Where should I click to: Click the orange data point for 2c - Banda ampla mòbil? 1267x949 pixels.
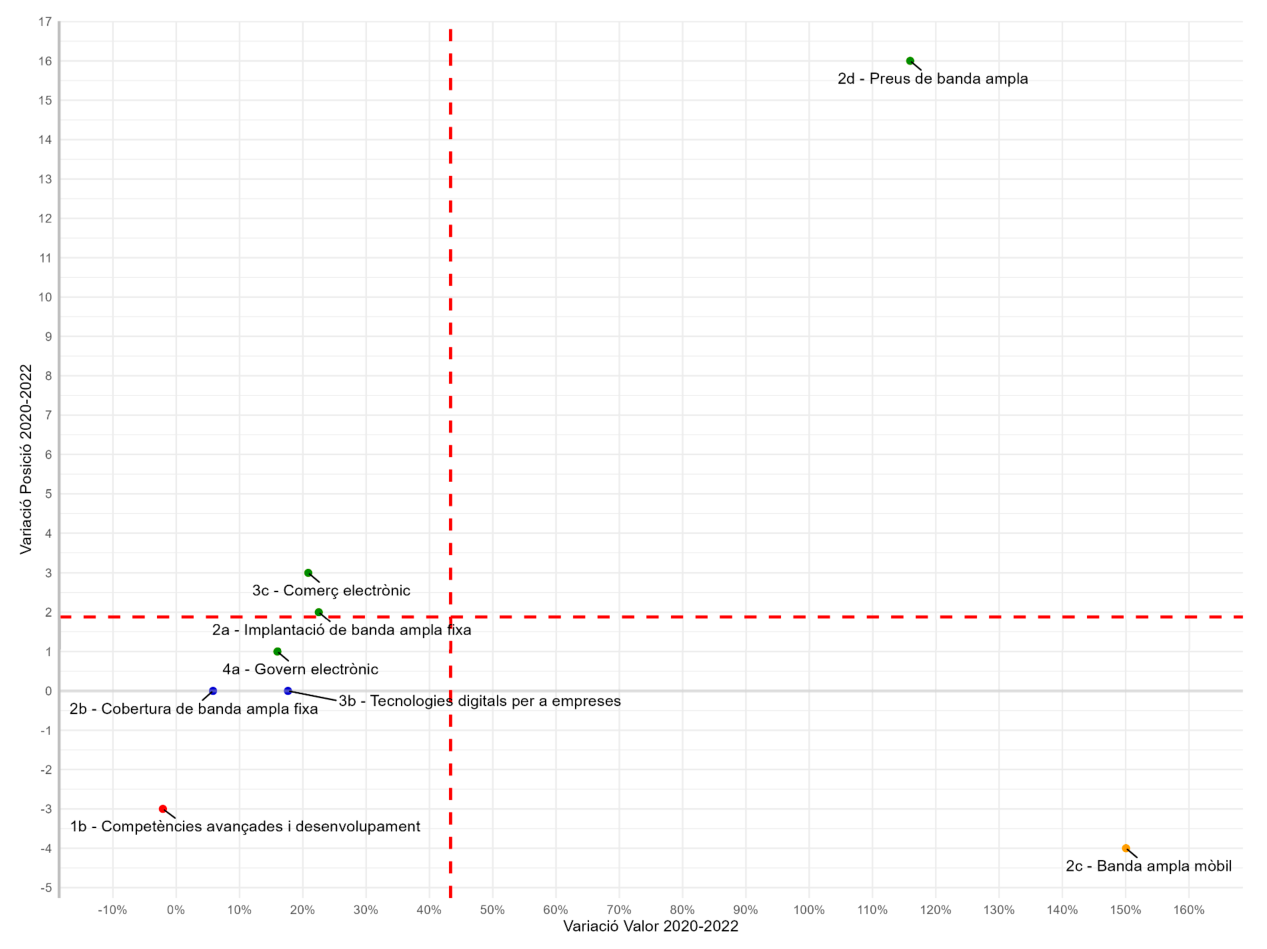[x=1126, y=848]
